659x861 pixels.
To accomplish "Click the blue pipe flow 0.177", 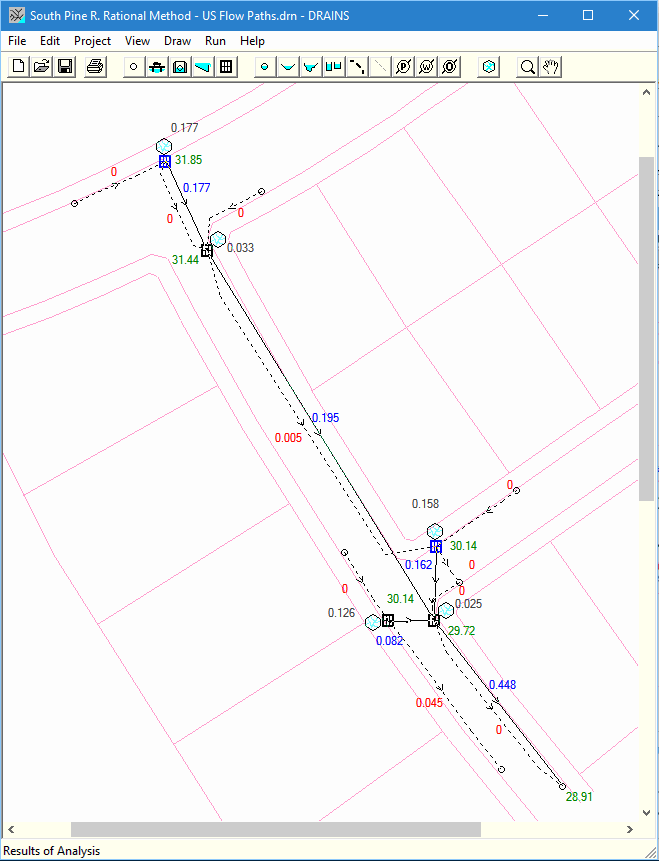I will [197, 188].
